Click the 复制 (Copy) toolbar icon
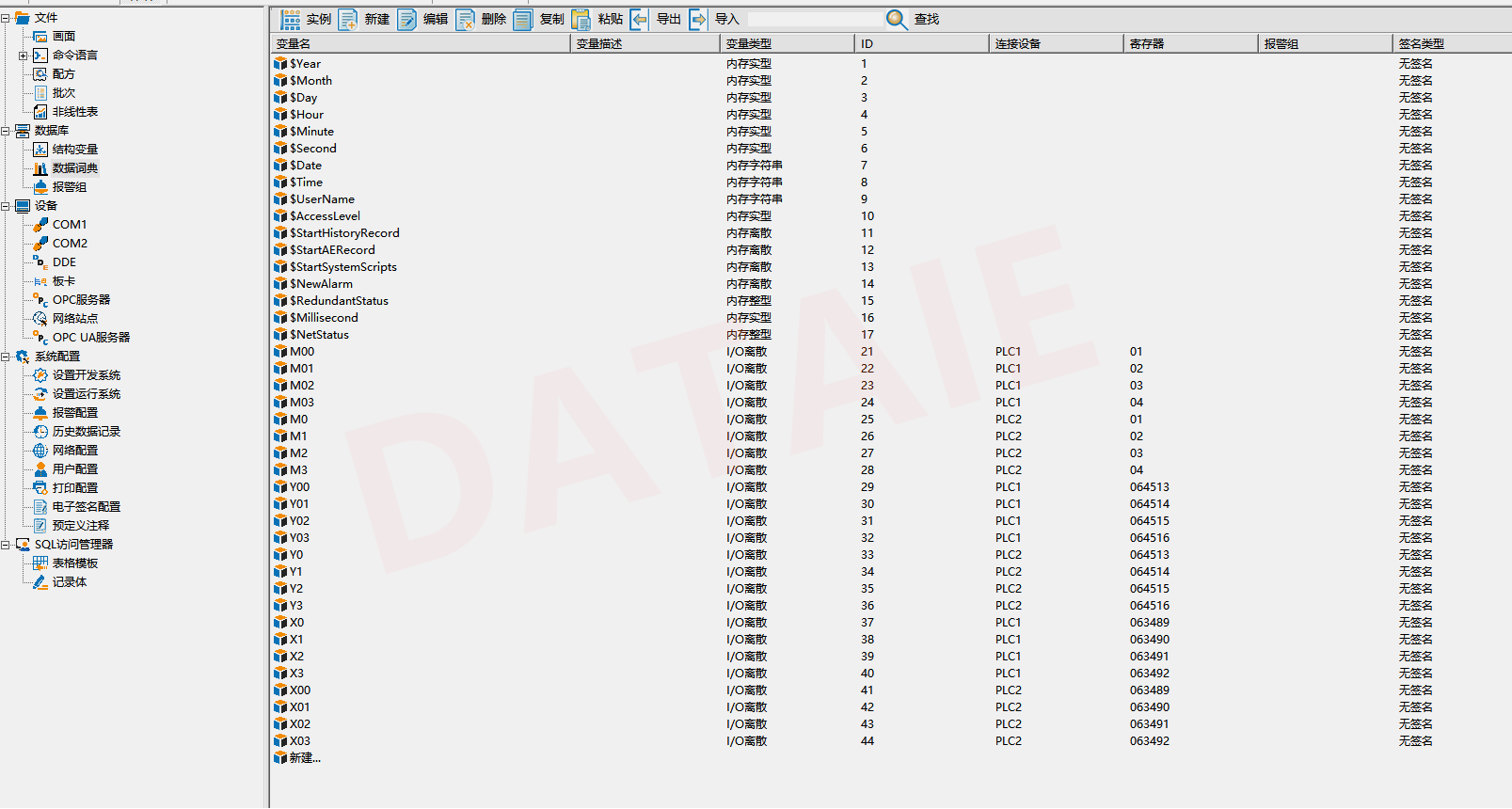1512x809 pixels. coord(523,20)
